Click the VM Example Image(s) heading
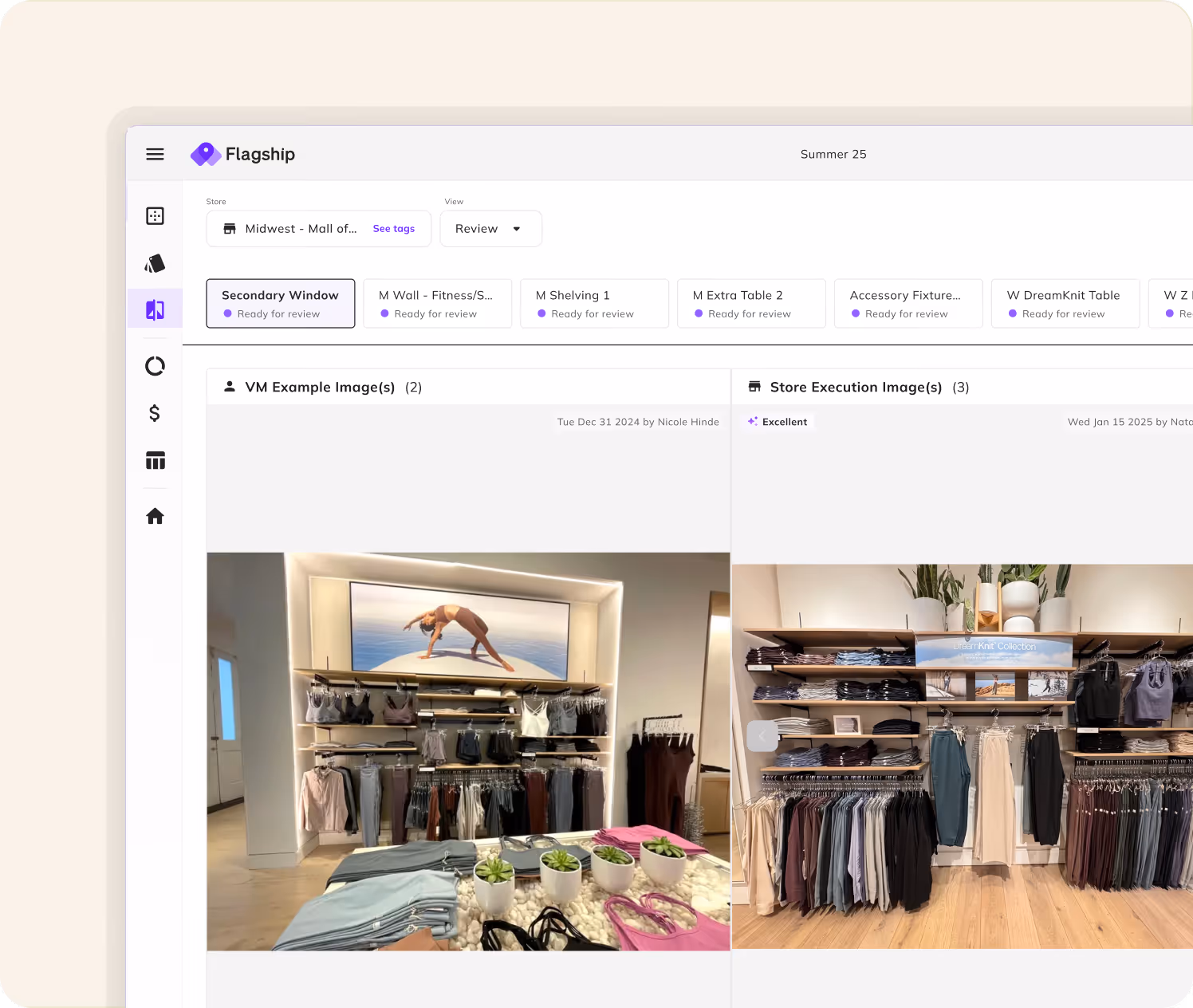1193x1008 pixels. point(320,387)
